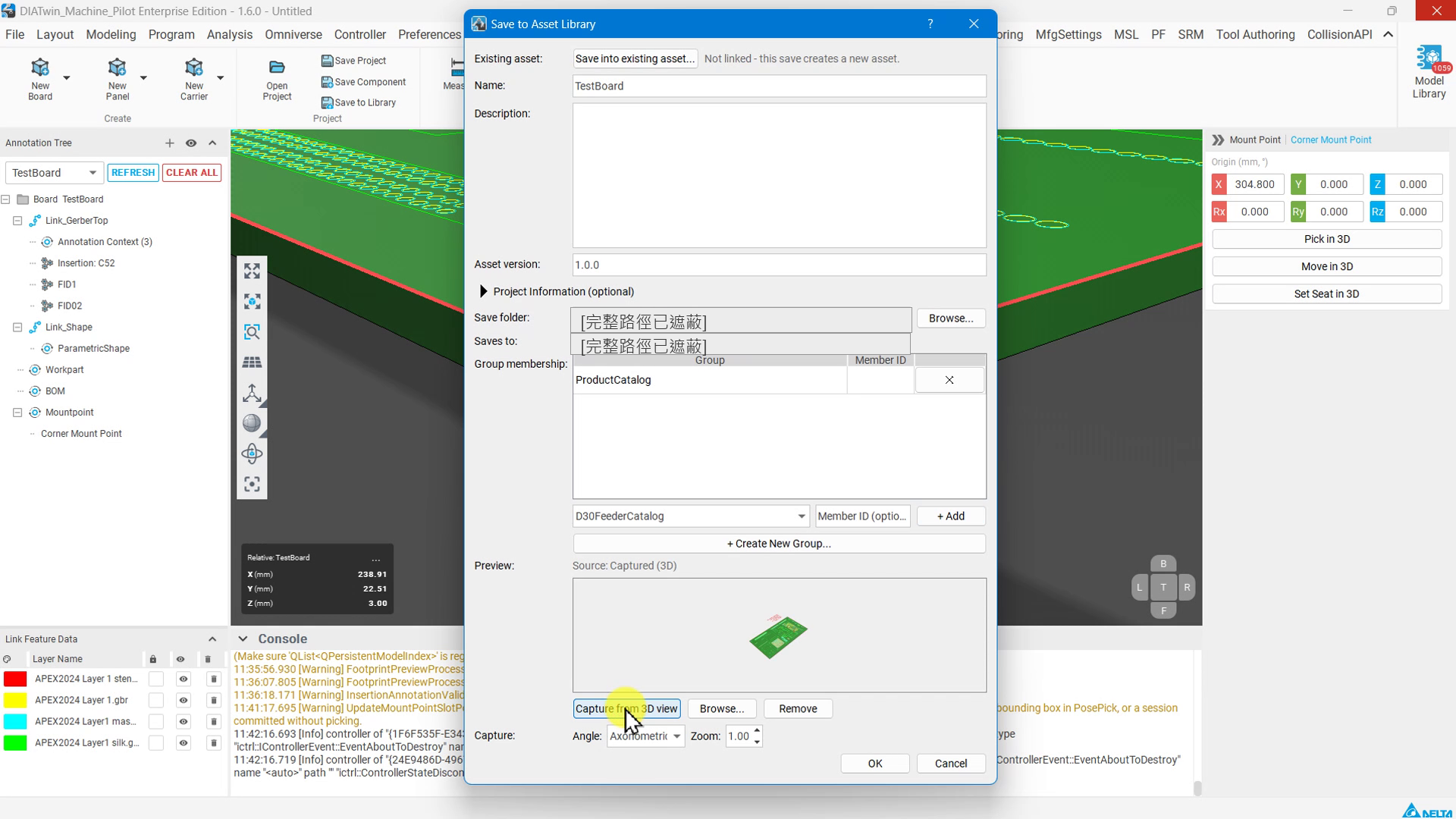The width and height of the screenshot is (1456, 819).
Task: Open the TestBoard dropdown in Annotation Tree
Action: [x=54, y=173]
